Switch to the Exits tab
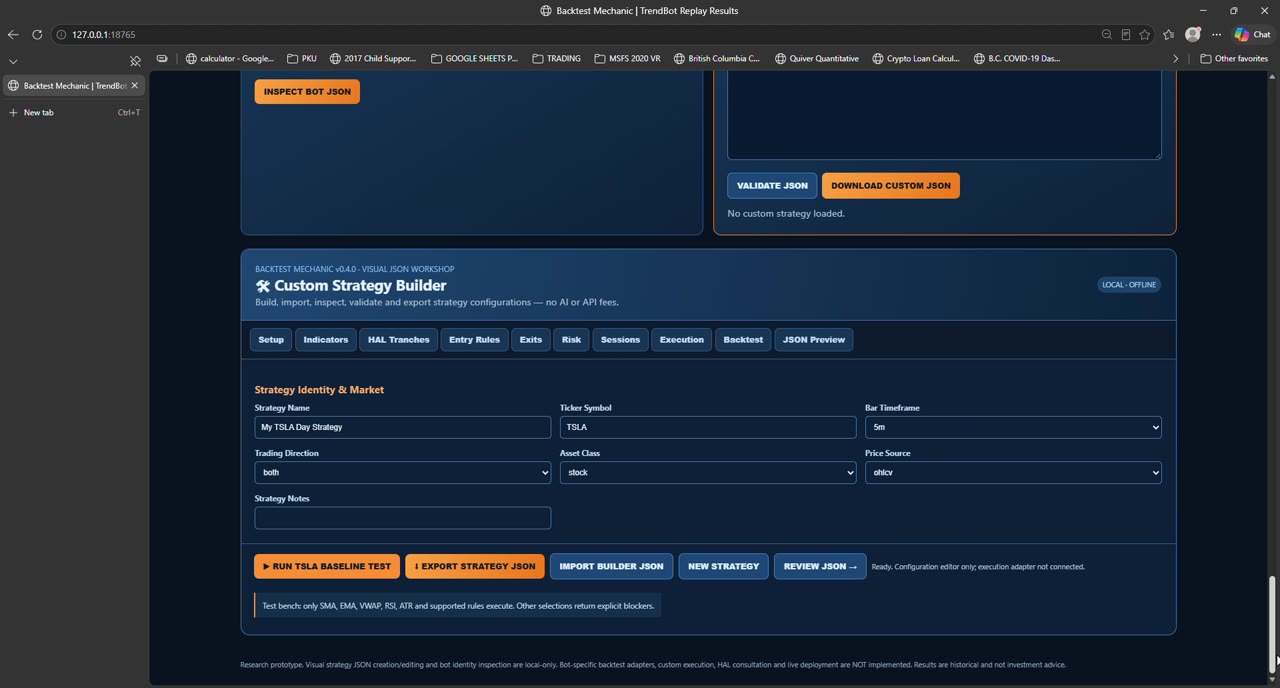 point(531,340)
